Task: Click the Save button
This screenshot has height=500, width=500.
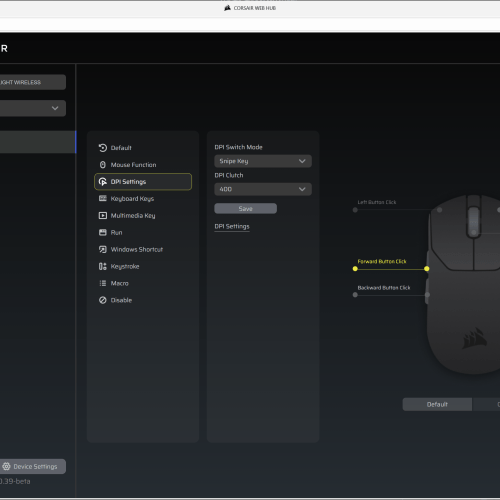Action: tap(245, 209)
